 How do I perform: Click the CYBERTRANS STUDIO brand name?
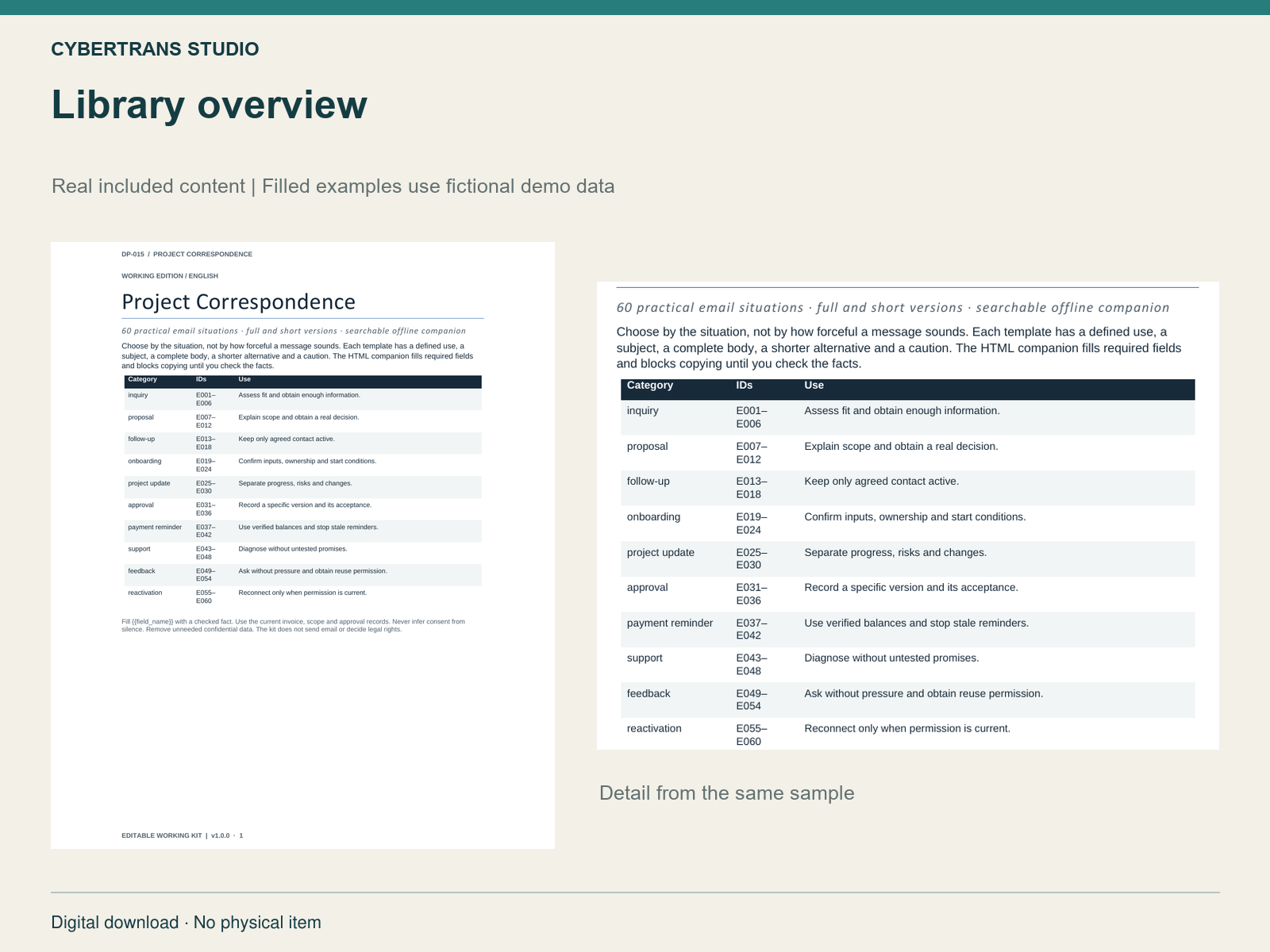155,49
